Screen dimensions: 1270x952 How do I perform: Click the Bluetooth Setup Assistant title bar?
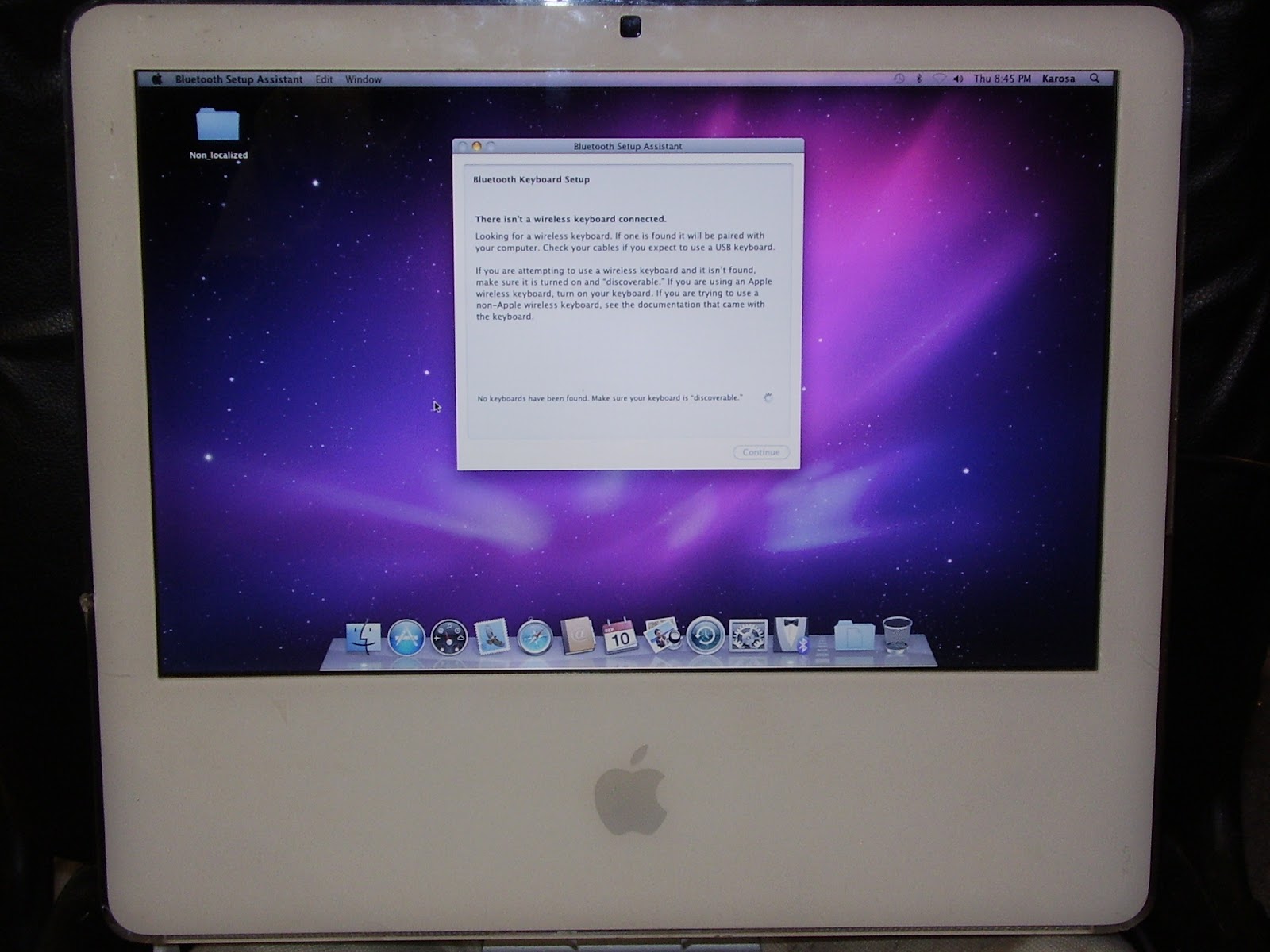[x=628, y=146]
